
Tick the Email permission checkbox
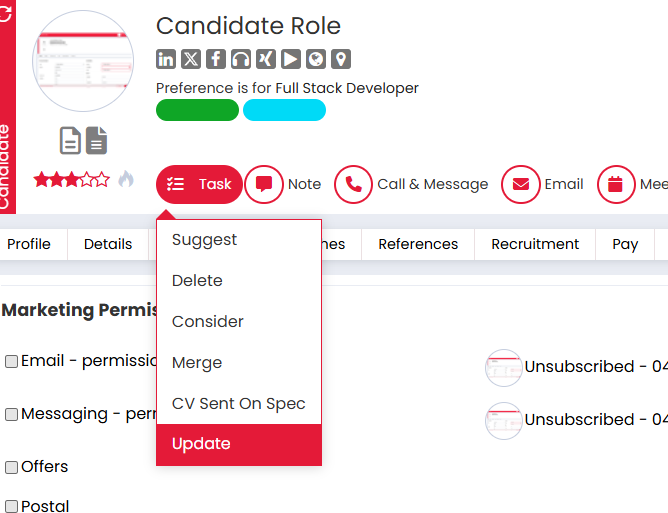tap(12, 361)
